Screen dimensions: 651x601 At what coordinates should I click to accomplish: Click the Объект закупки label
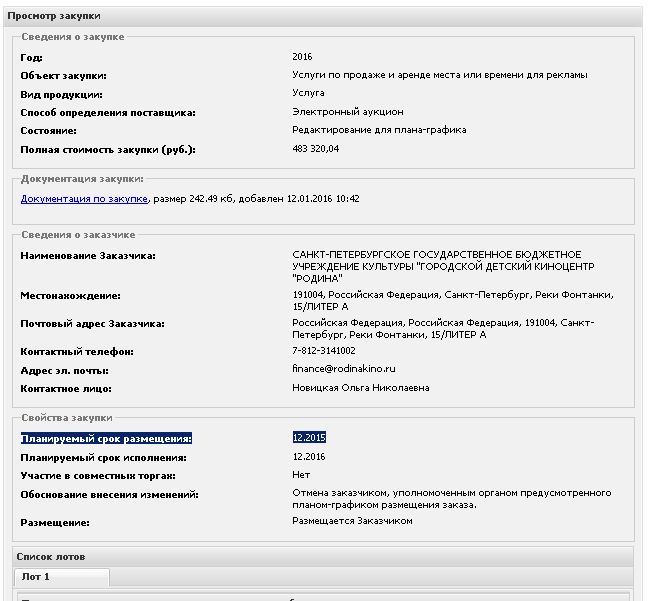(x=64, y=76)
